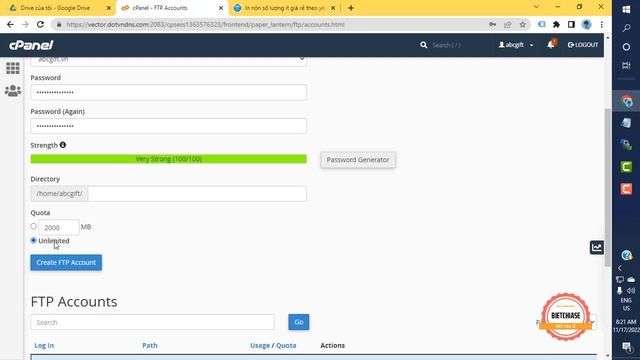Image resolution: width=640 pixels, height=360 pixels.
Task: Open the tab search chevron in Chrome
Action: [x=536, y=7]
